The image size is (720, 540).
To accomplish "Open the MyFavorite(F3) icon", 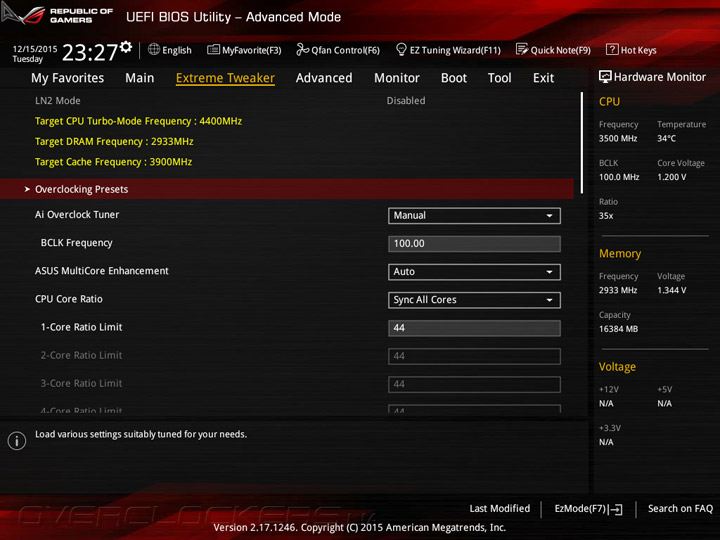I will 213,49.
